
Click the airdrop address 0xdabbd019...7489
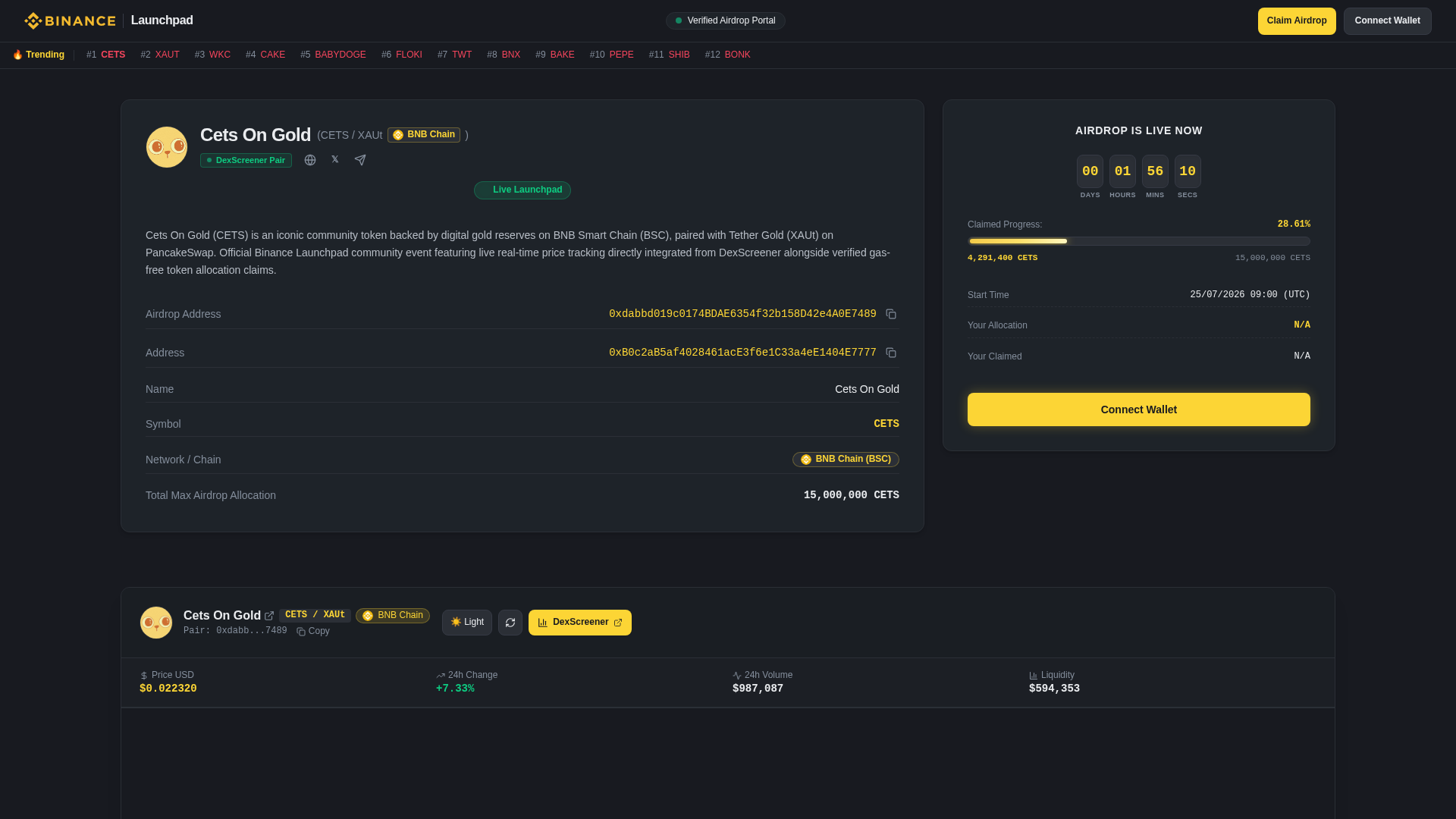742,314
